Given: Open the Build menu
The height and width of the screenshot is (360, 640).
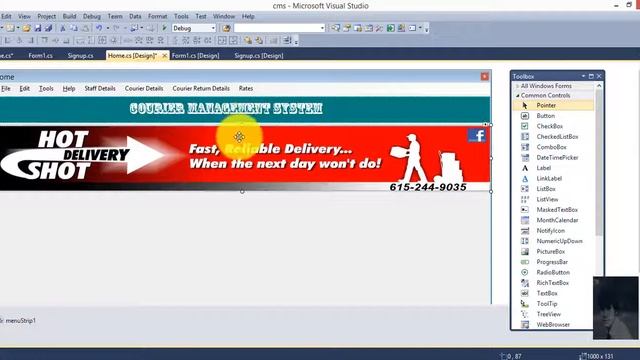Looking at the screenshot, I should [69, 16].
